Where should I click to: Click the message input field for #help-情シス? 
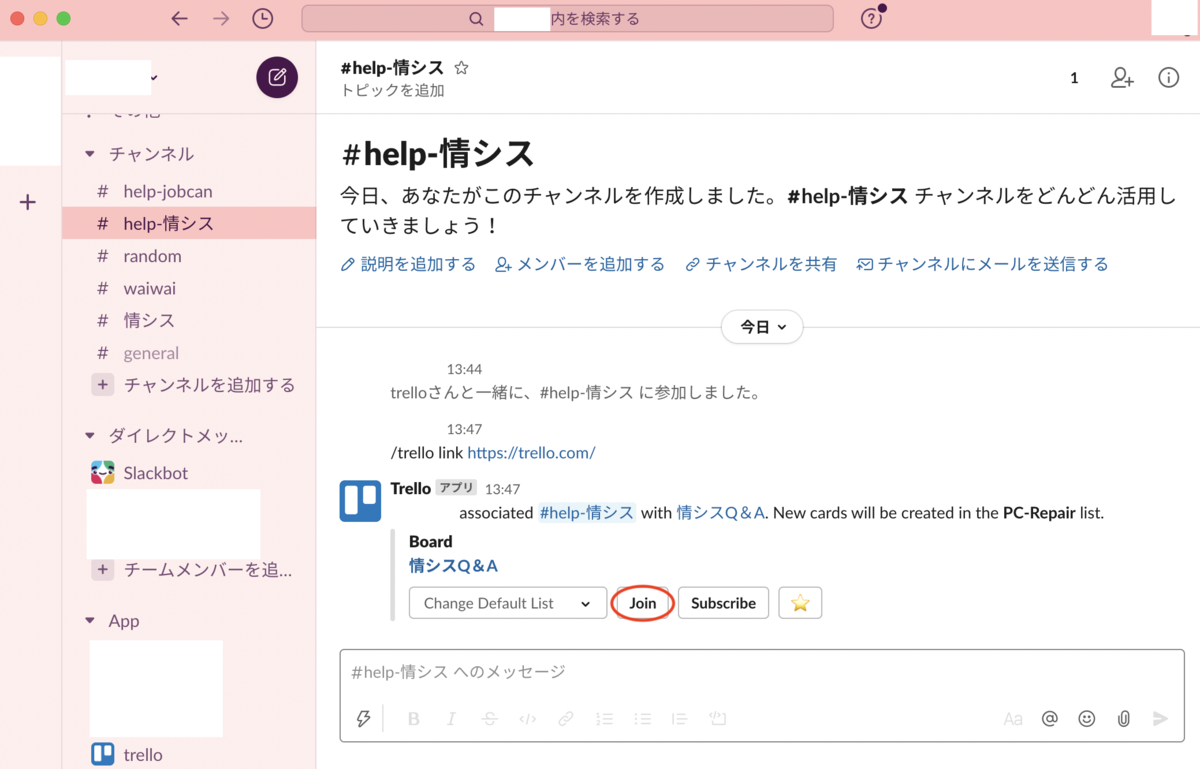[700, 671]
